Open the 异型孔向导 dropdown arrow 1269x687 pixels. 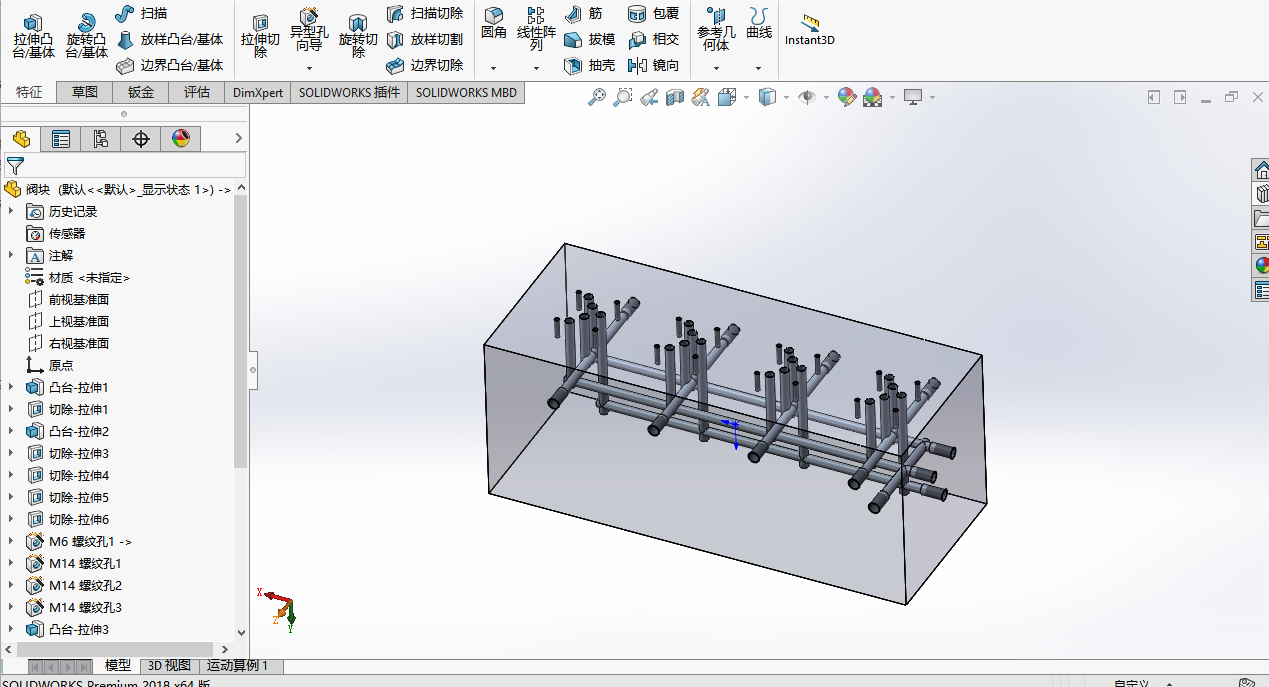pyautogui.click(x=309, y=68)
